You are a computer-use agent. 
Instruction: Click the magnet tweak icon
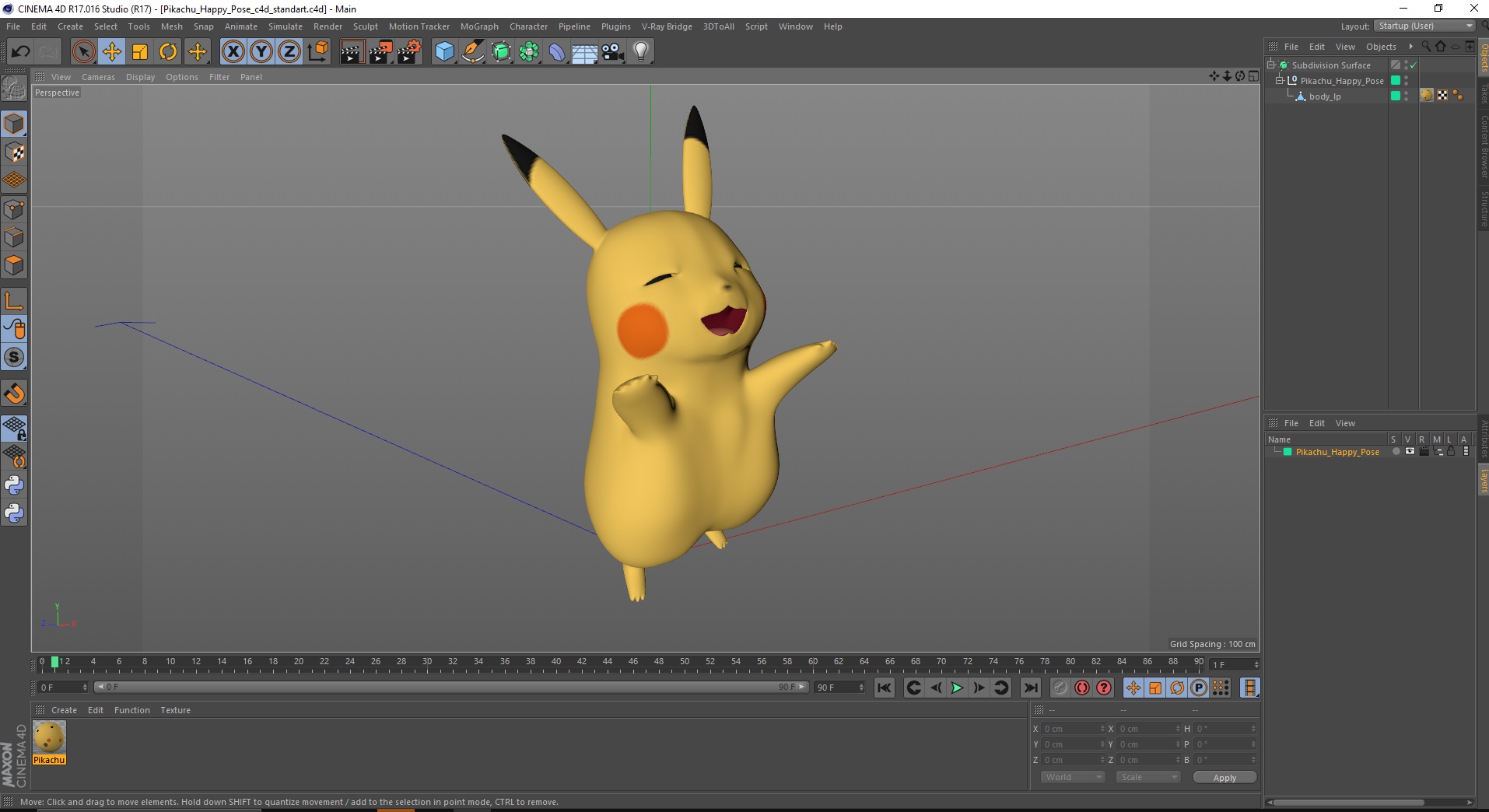[x=14, y=394]
